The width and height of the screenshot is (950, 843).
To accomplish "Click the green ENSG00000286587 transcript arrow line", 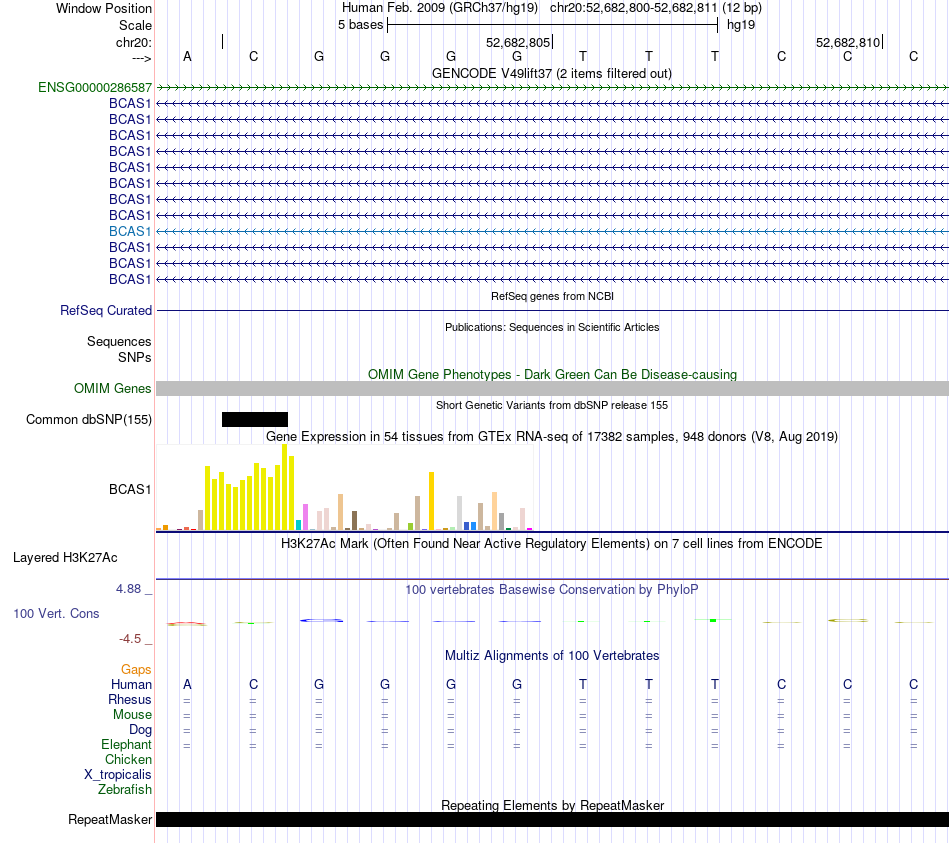I will (x=552, y=88).
